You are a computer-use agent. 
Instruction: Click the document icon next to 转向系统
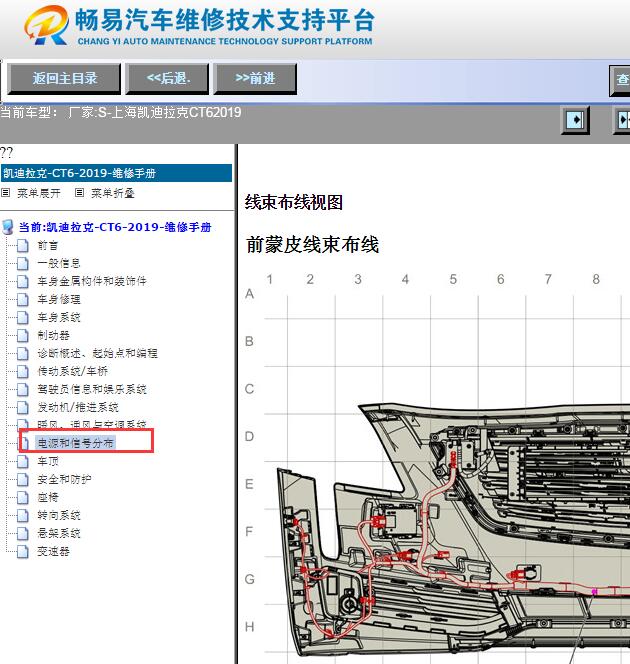pyautogui.click(x=22, y=515)
